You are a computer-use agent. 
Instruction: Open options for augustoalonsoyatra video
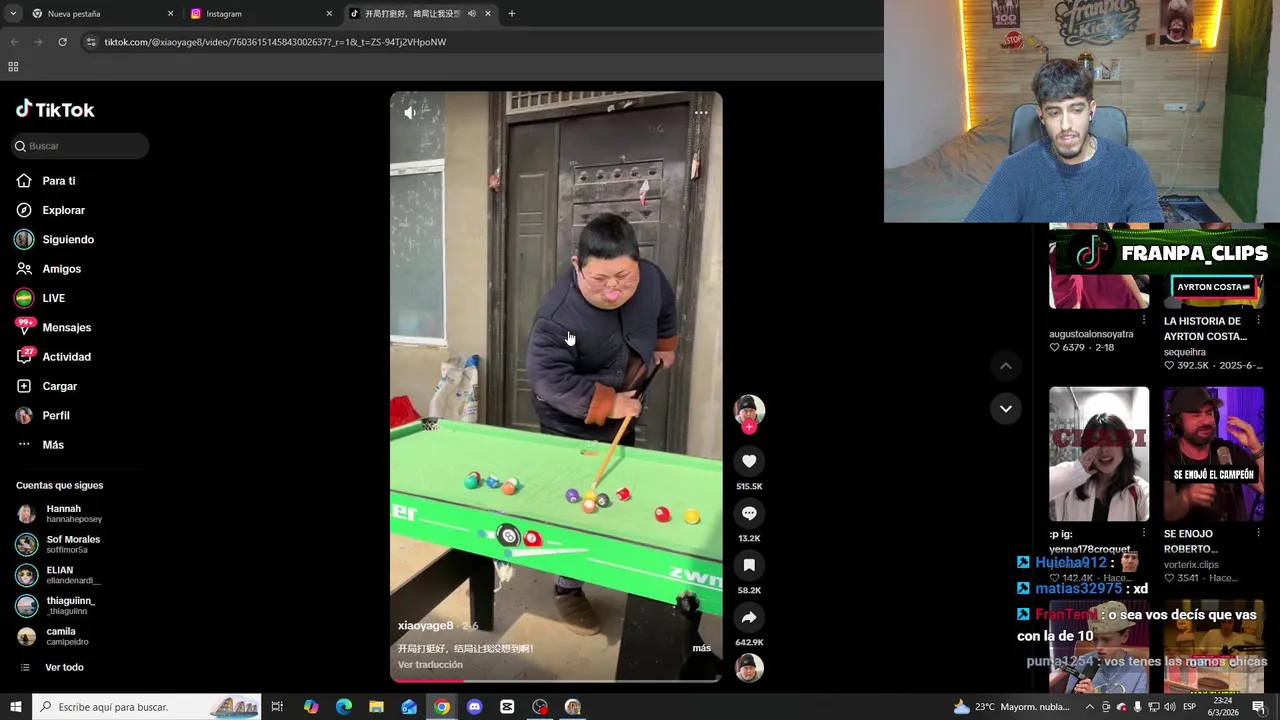coord(1144,320)
